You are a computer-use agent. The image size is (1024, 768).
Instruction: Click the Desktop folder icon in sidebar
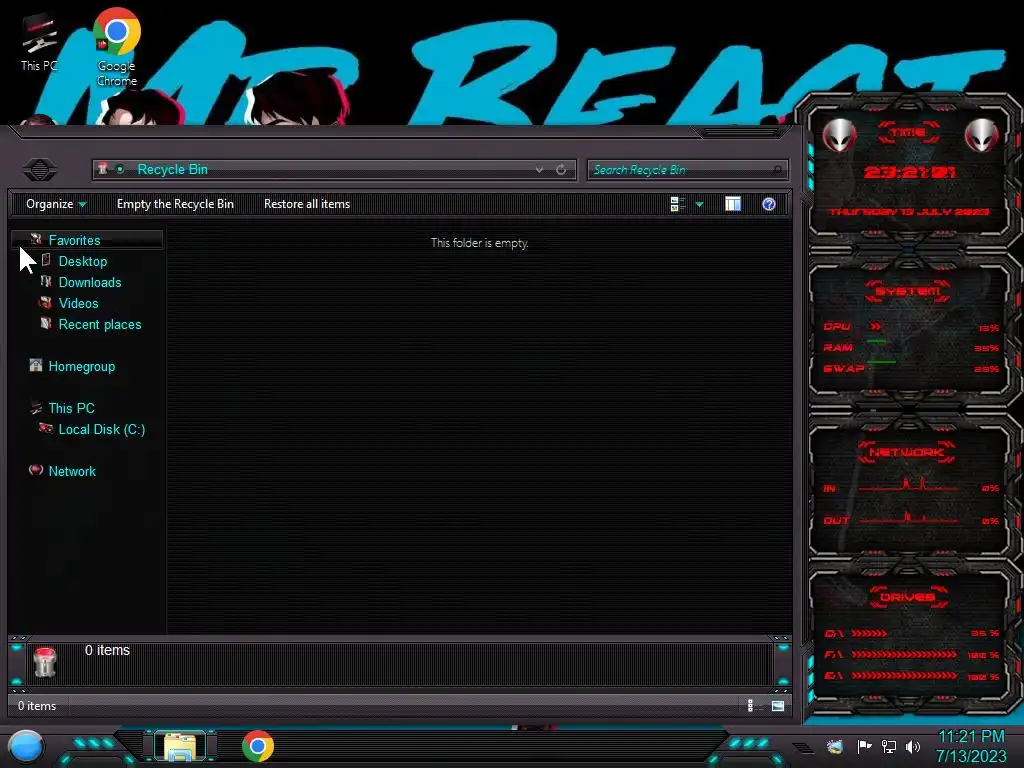[46, 261]
